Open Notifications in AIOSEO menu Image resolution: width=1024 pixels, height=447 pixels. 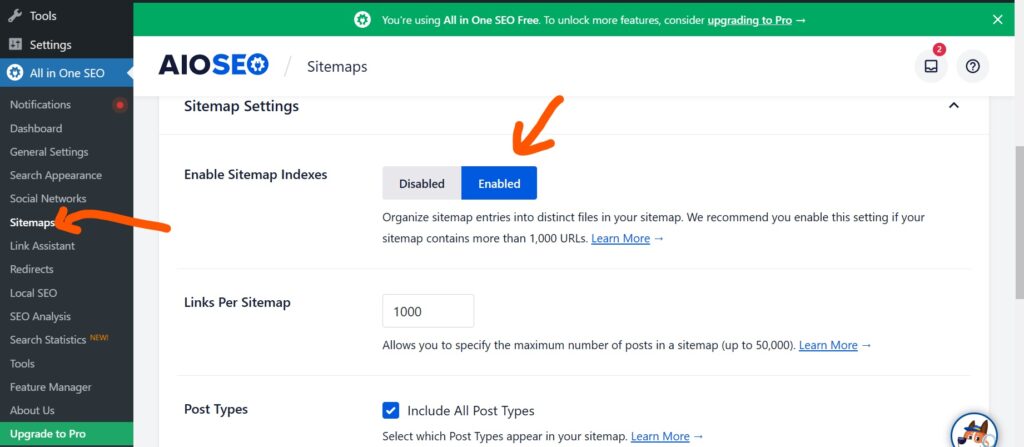click(40, 105)
